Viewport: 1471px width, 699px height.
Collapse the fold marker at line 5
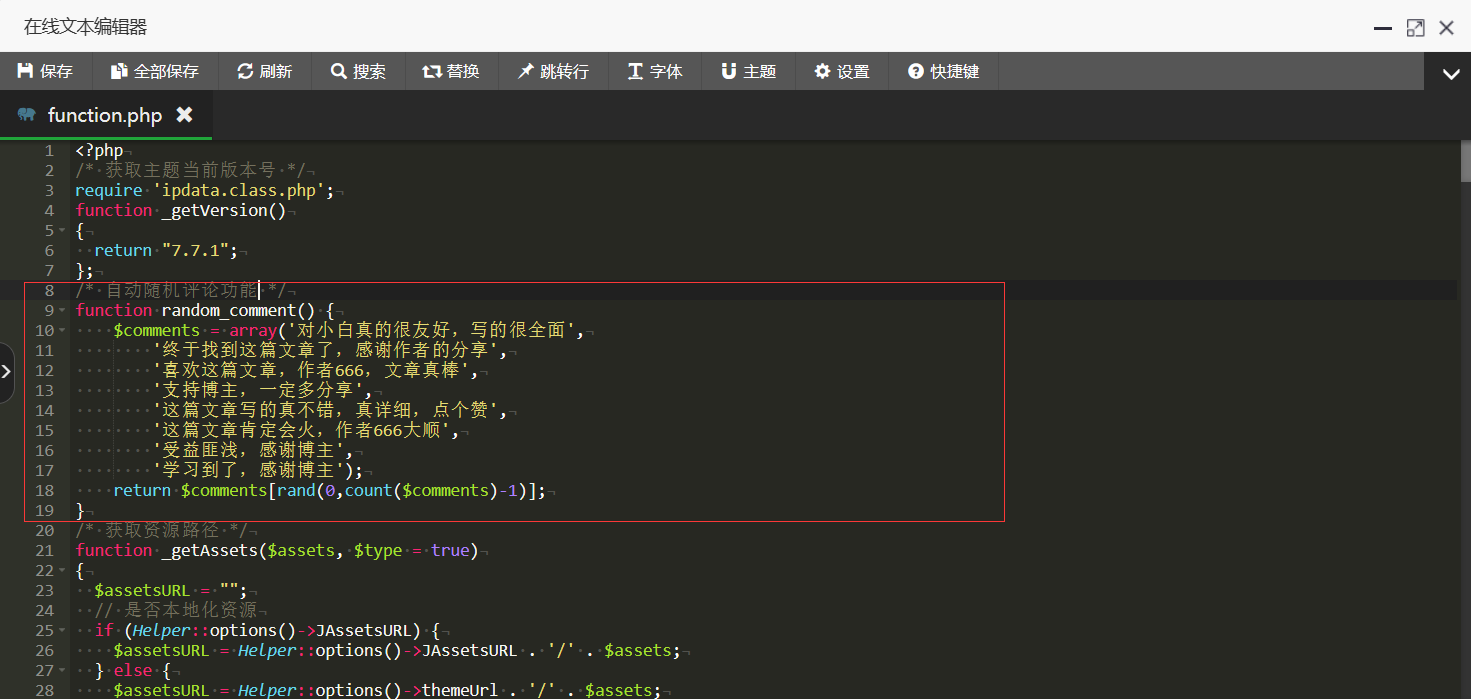[62, 230]
